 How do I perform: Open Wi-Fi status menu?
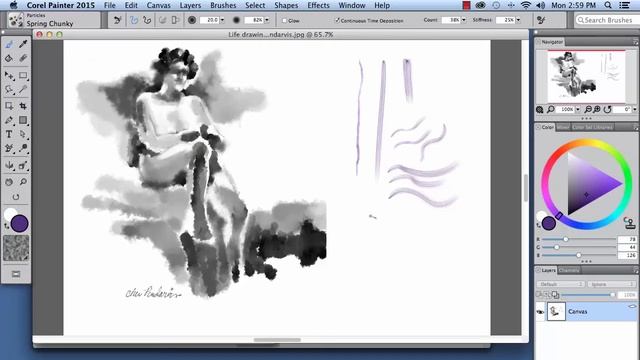click(x=526, y=5)
